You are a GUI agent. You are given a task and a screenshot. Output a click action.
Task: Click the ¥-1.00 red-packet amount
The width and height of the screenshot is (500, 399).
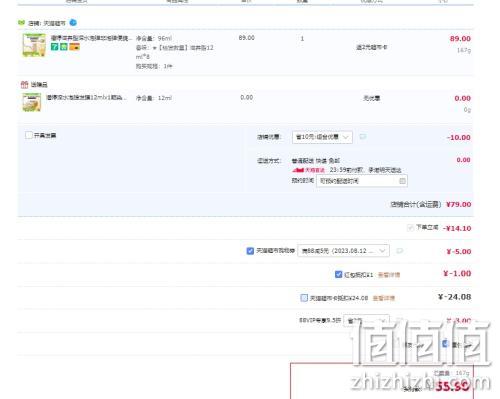[x=457, y=274]
